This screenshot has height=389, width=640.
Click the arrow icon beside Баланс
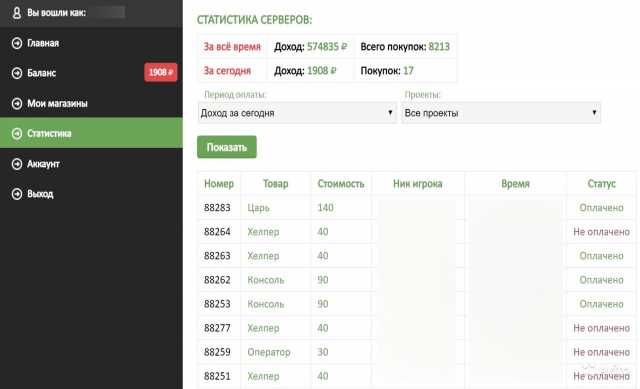(x=17, y=73)
